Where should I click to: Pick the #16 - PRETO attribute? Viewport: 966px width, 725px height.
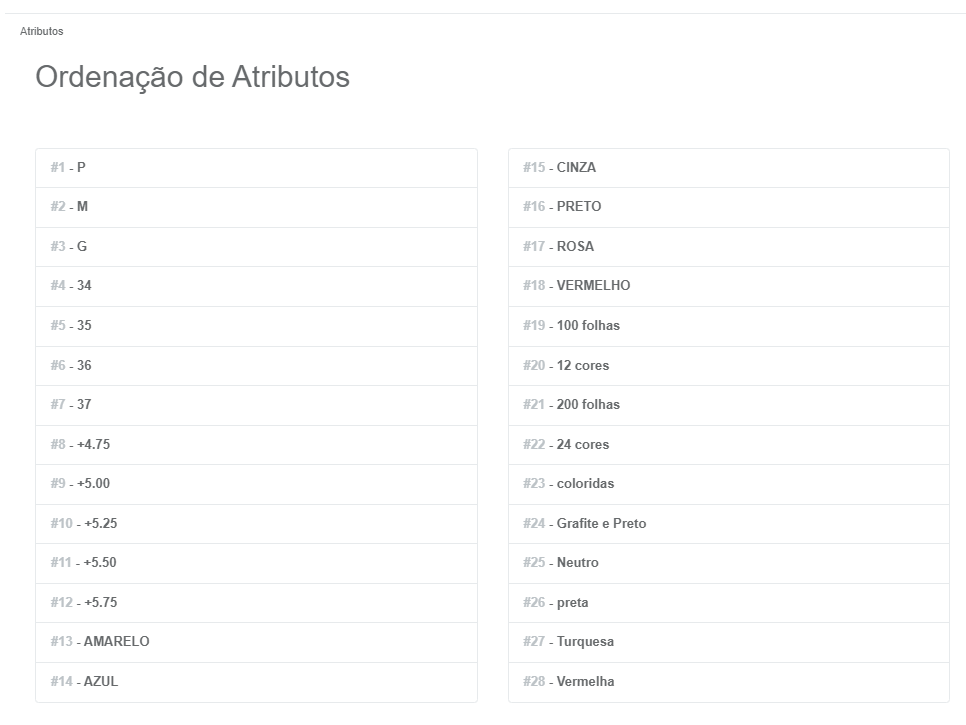(x=729, y=208)
